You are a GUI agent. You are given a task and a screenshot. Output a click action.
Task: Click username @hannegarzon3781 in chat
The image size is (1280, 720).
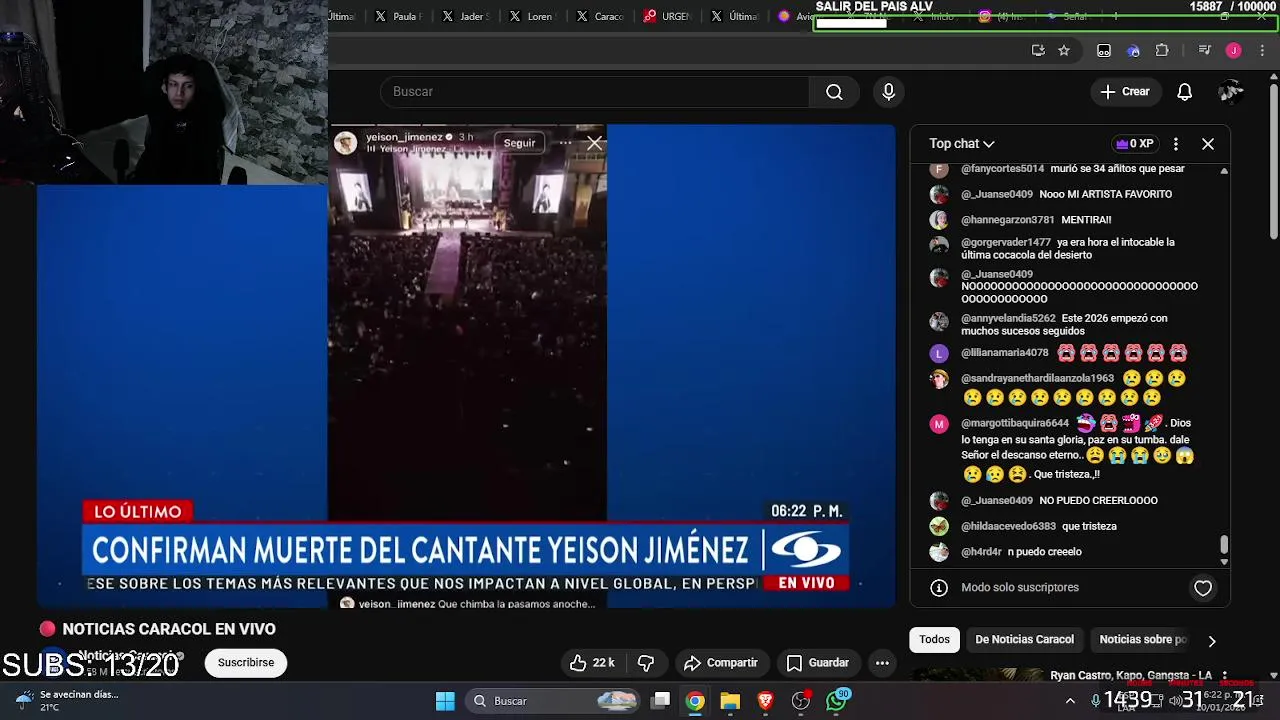click(x=1007, y=220)
